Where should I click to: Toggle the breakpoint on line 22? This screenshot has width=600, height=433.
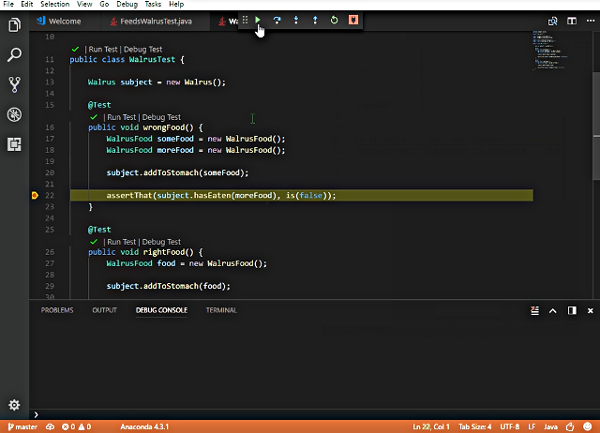coord(35,195)
